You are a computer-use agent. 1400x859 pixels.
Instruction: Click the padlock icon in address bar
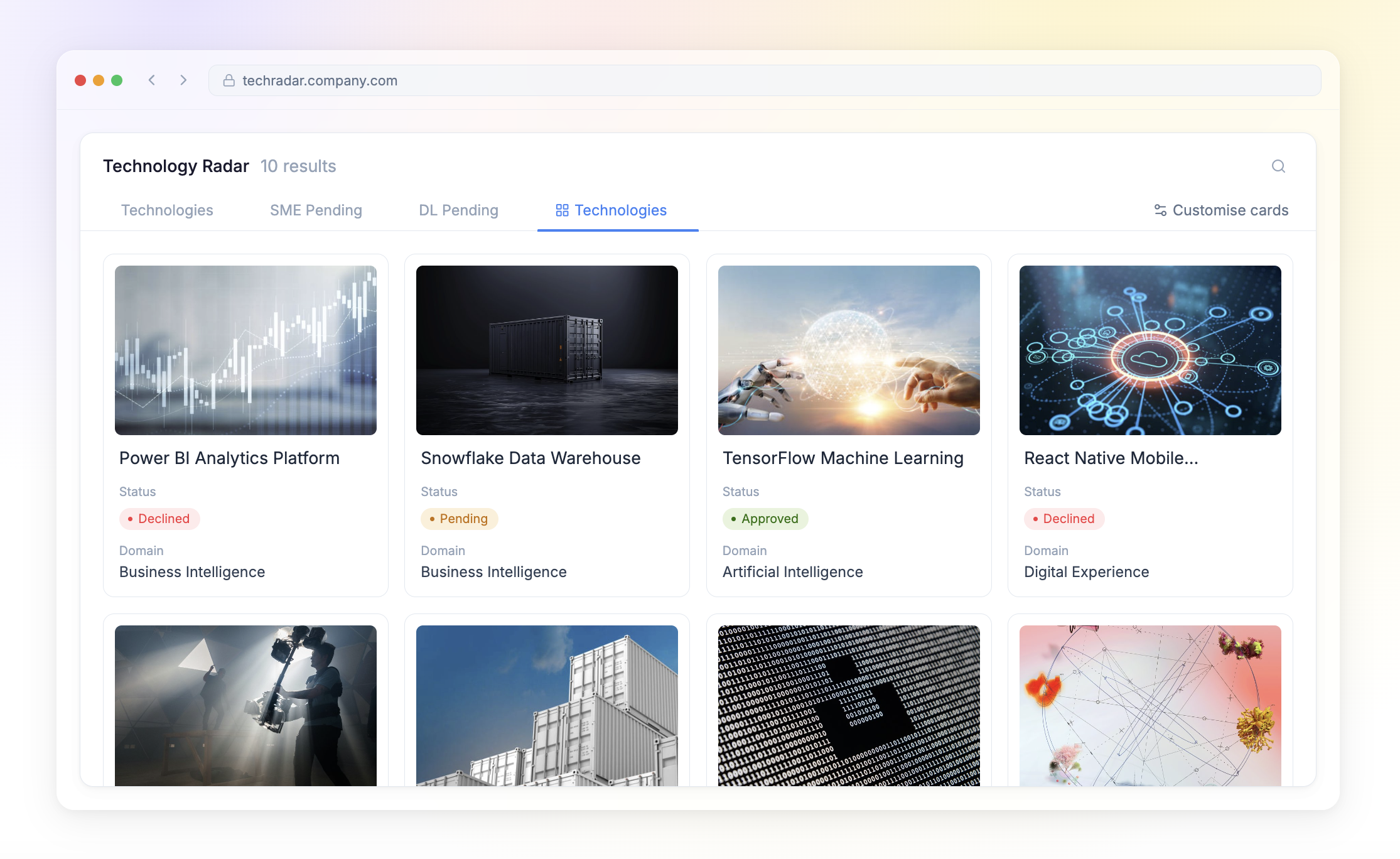[x=229, y=80]
